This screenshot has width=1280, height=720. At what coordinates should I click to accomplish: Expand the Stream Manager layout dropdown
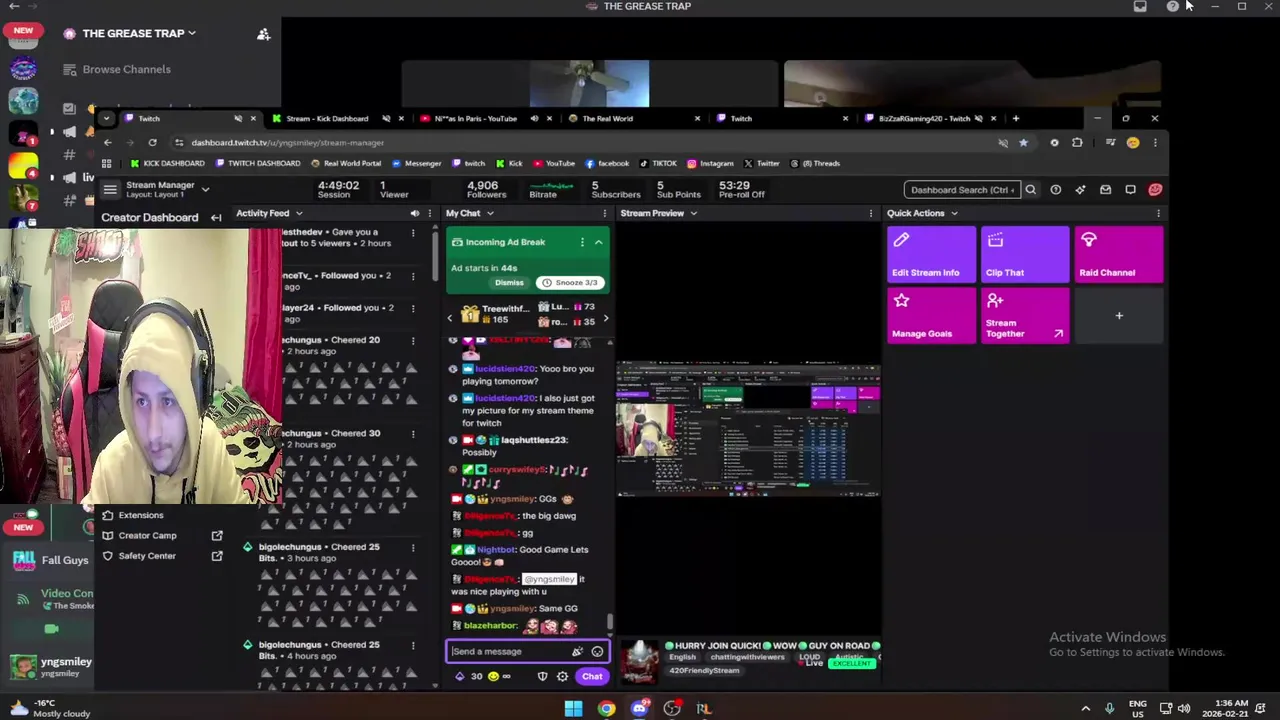coord(205,189)
